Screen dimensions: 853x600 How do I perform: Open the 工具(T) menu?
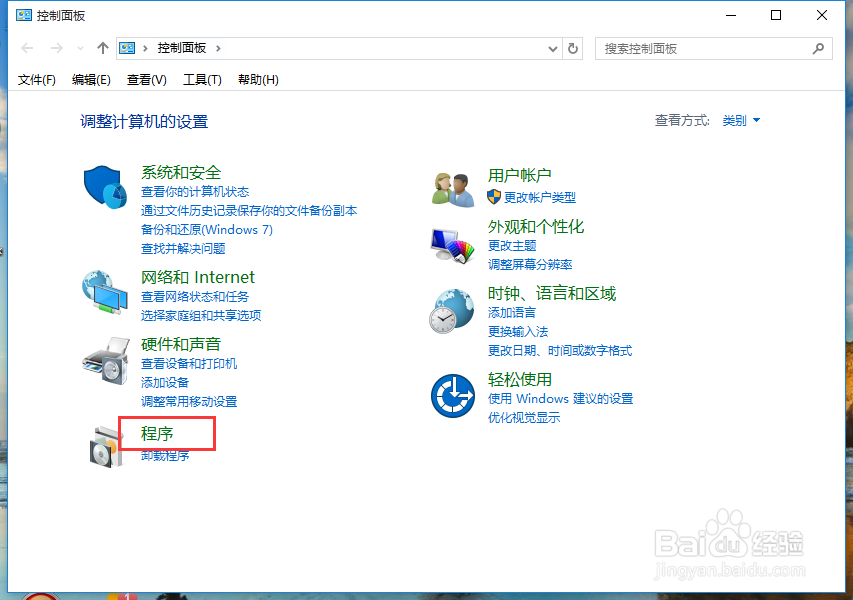click(202, 80)
